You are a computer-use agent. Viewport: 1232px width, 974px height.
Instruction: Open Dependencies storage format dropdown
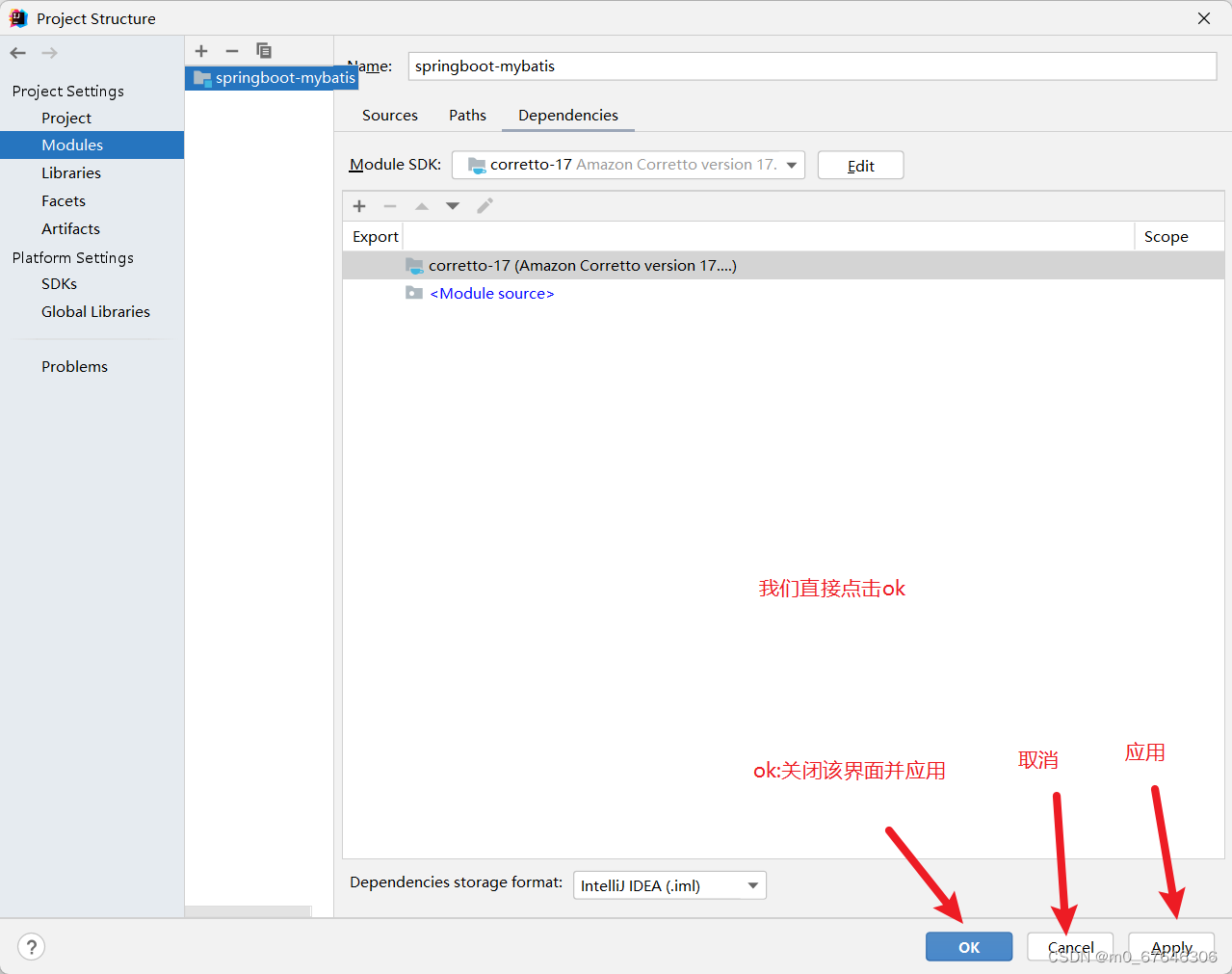tap(669, 885)
